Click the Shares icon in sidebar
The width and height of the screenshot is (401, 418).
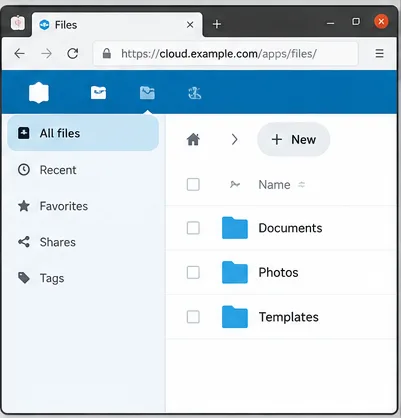24,242
